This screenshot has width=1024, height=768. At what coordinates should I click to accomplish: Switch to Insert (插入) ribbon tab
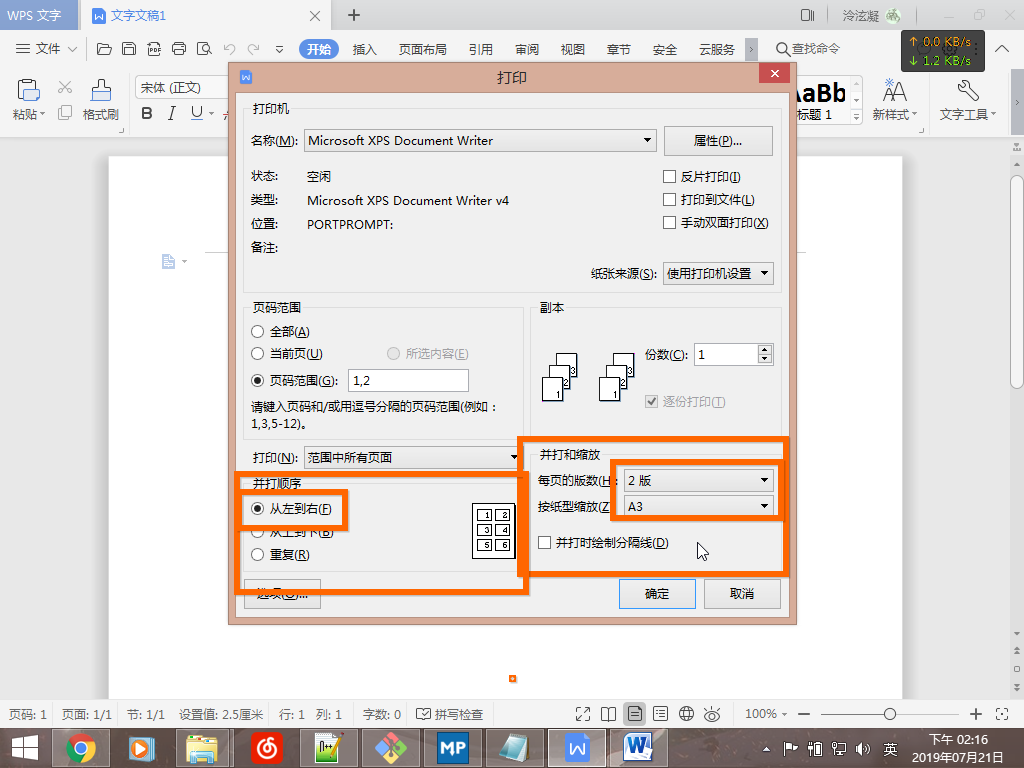pos(364,49)
